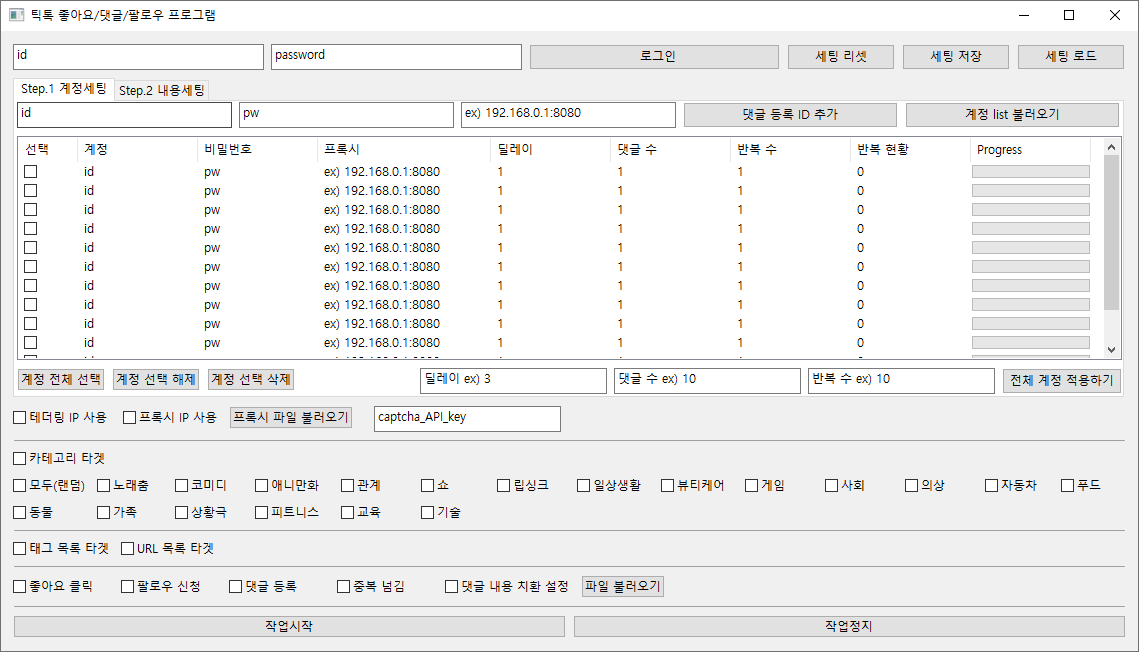Enable the 팔로우 신청 checkbox
Image resolution: width=1139 pixels, height=652 pixels.
127,587
